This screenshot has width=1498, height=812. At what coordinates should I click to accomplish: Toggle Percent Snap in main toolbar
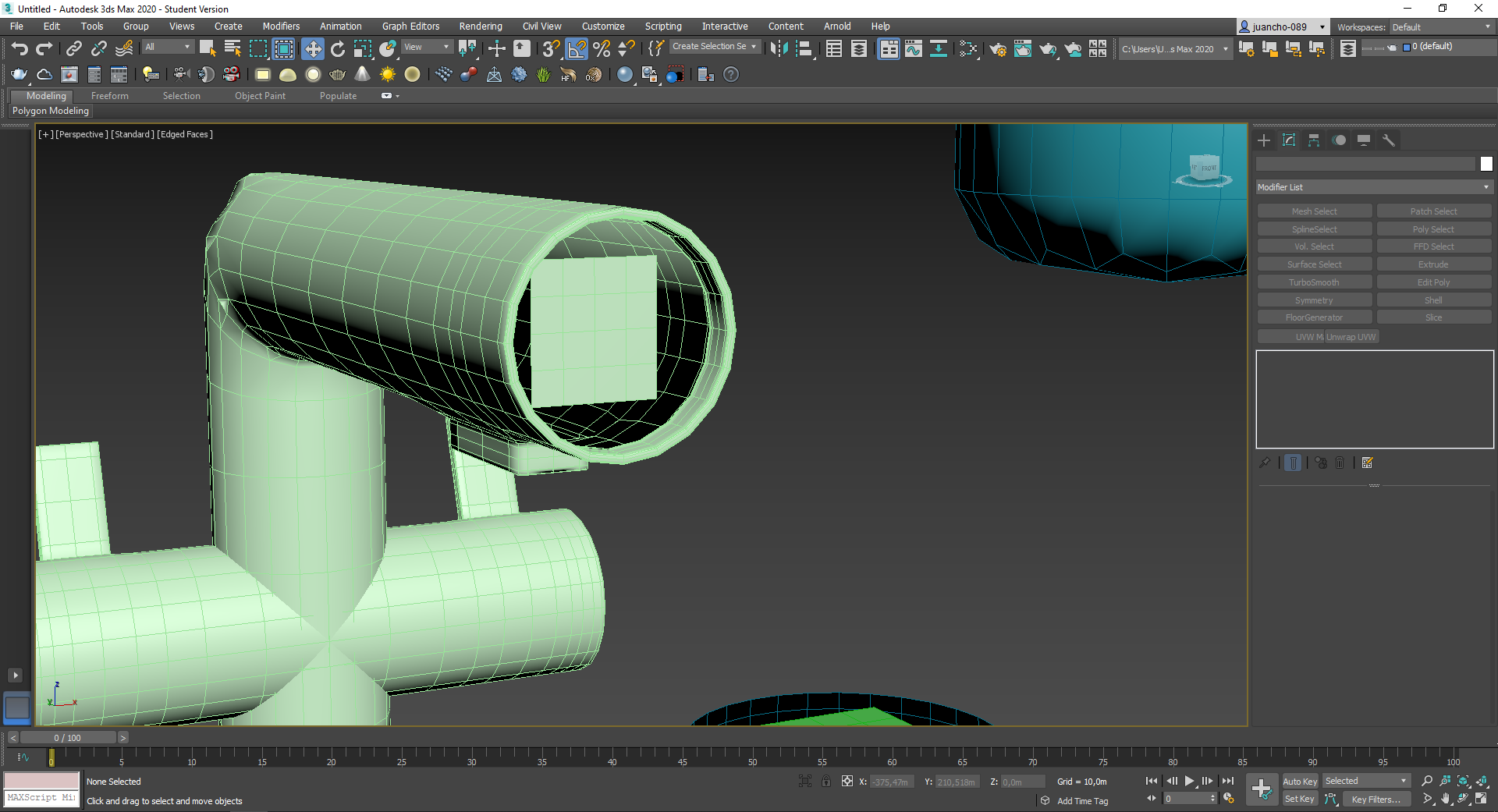pos(602,49)
